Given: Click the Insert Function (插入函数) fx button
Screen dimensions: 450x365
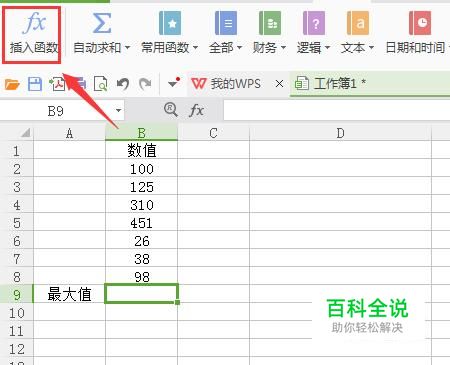Looking at the screenshot, I should point(32,35).
